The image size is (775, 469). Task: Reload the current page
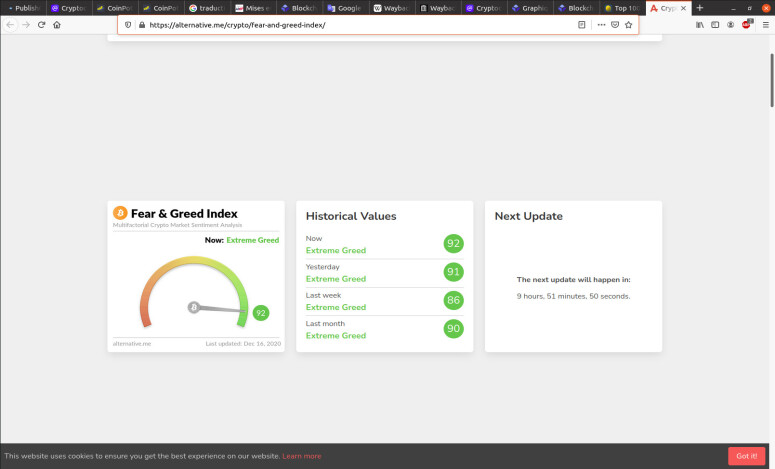(x=42, y=25)
